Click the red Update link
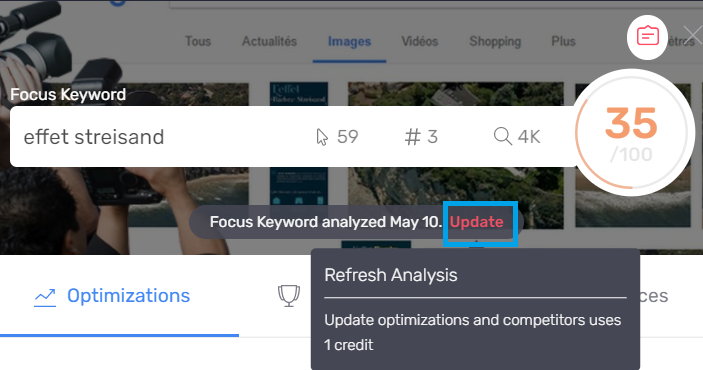Screen dimensions: 703x370 477,222
